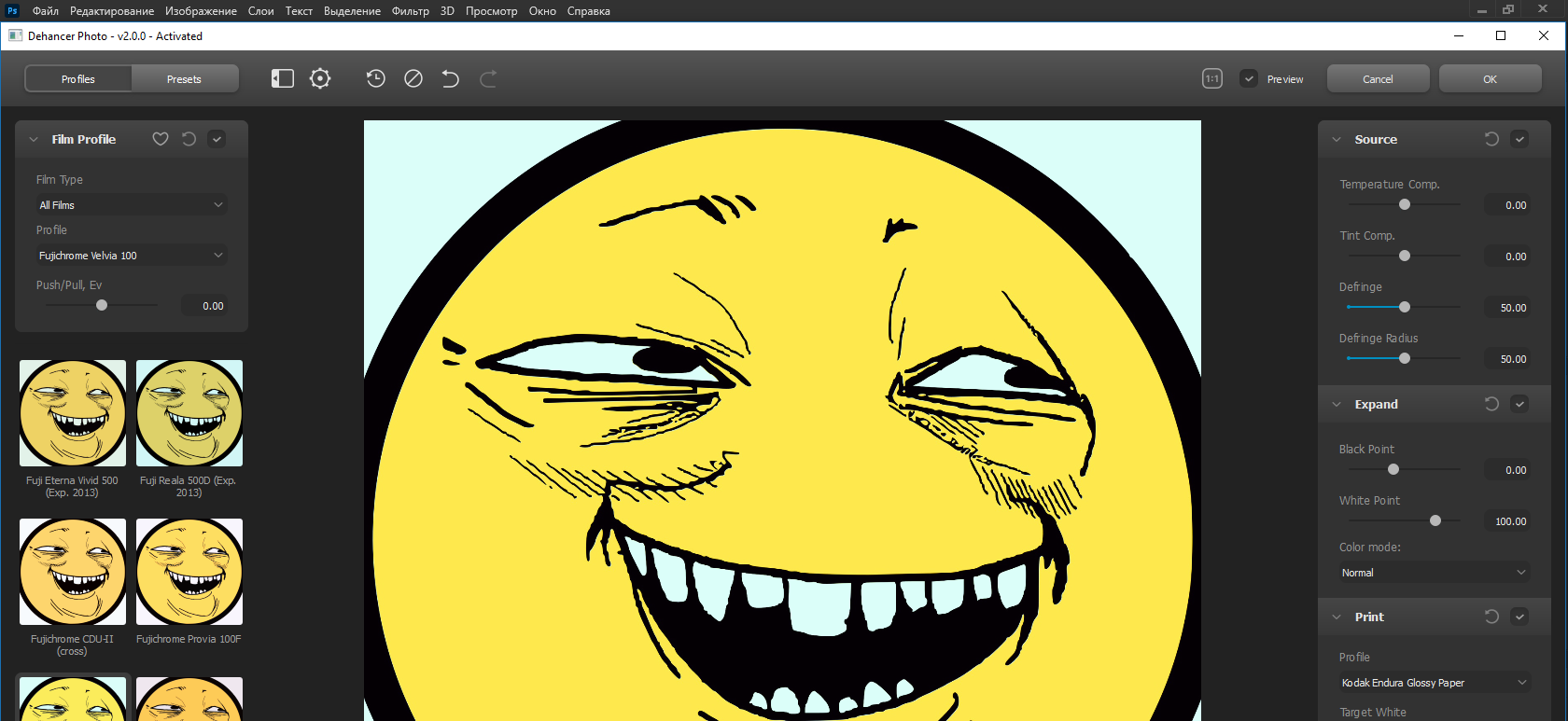
Task: Click the Temperature Comp. value field
Action: point(1507,205)
